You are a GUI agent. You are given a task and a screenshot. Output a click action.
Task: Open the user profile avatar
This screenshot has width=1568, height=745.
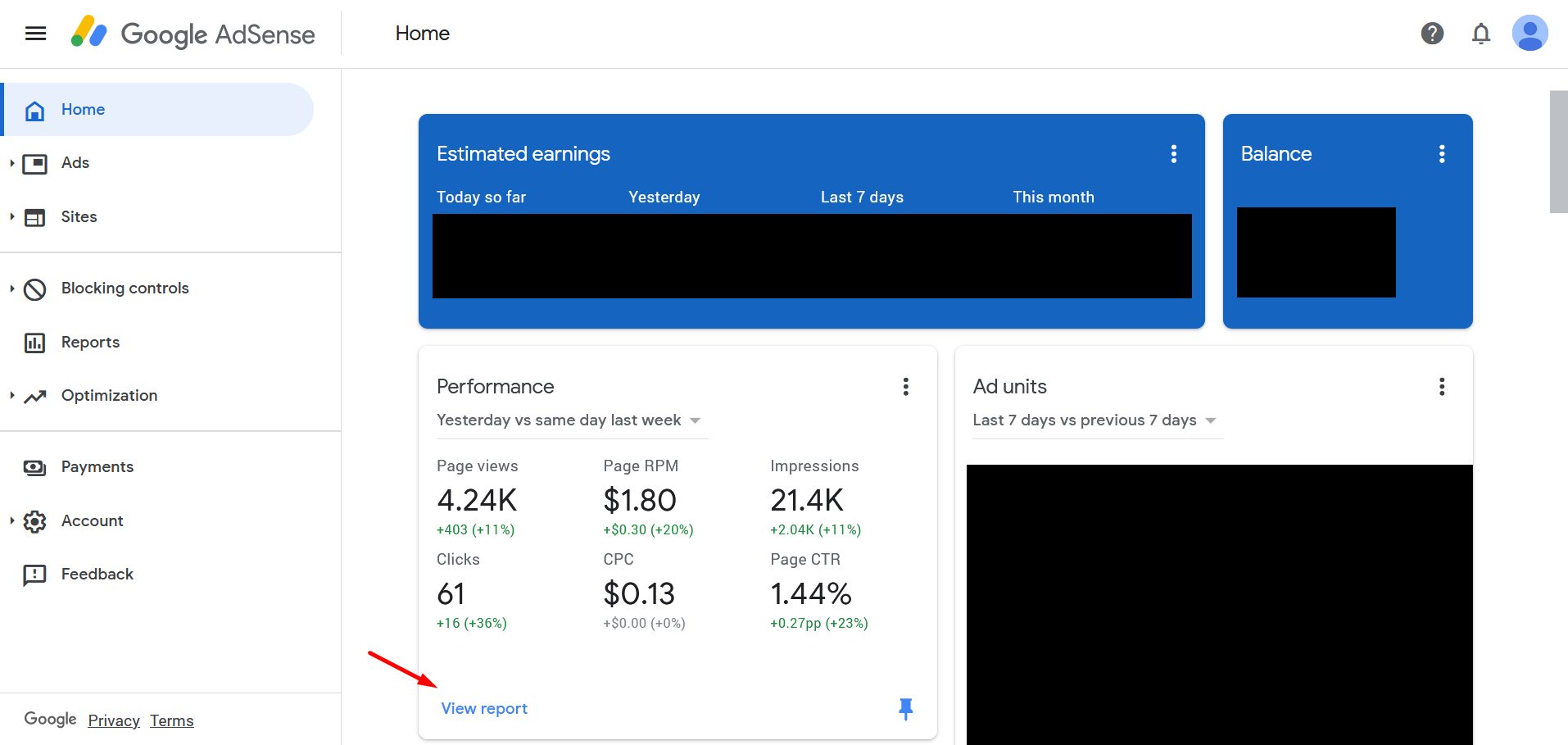(x=1530, y=33)
